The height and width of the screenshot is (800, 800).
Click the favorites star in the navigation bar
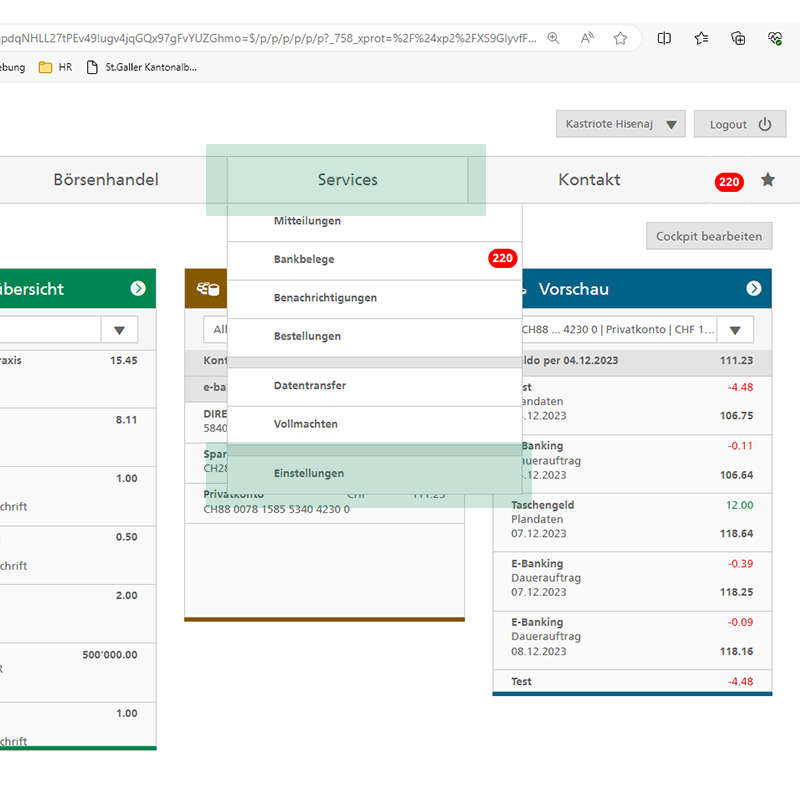[x=767, y=180]
